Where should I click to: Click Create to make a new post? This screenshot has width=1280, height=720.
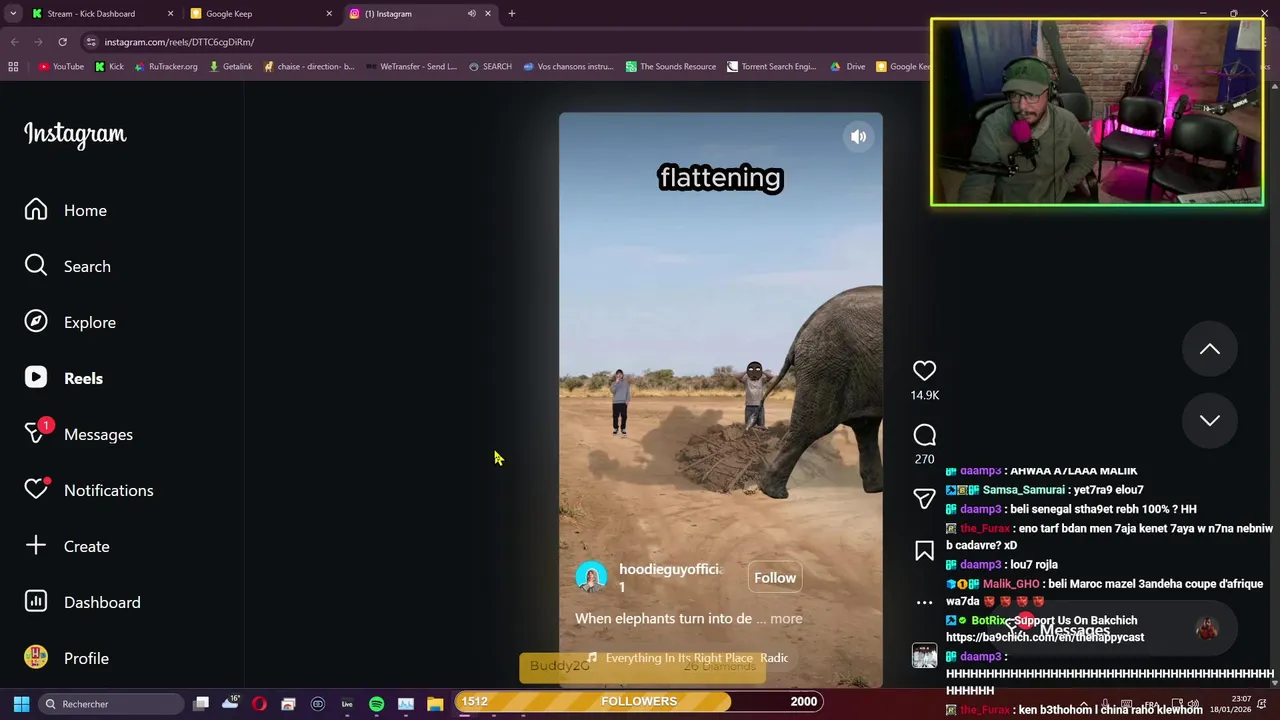coord(67,546)
